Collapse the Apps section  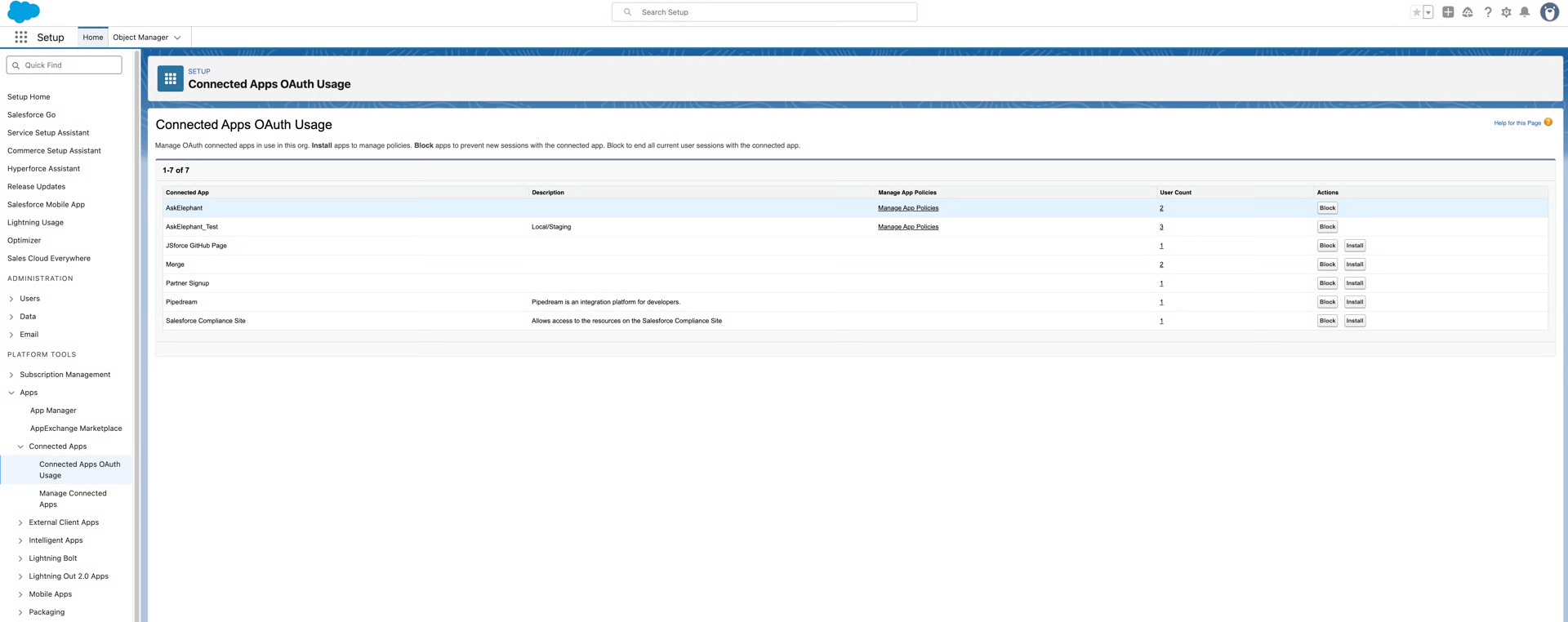tap(11, 393)
